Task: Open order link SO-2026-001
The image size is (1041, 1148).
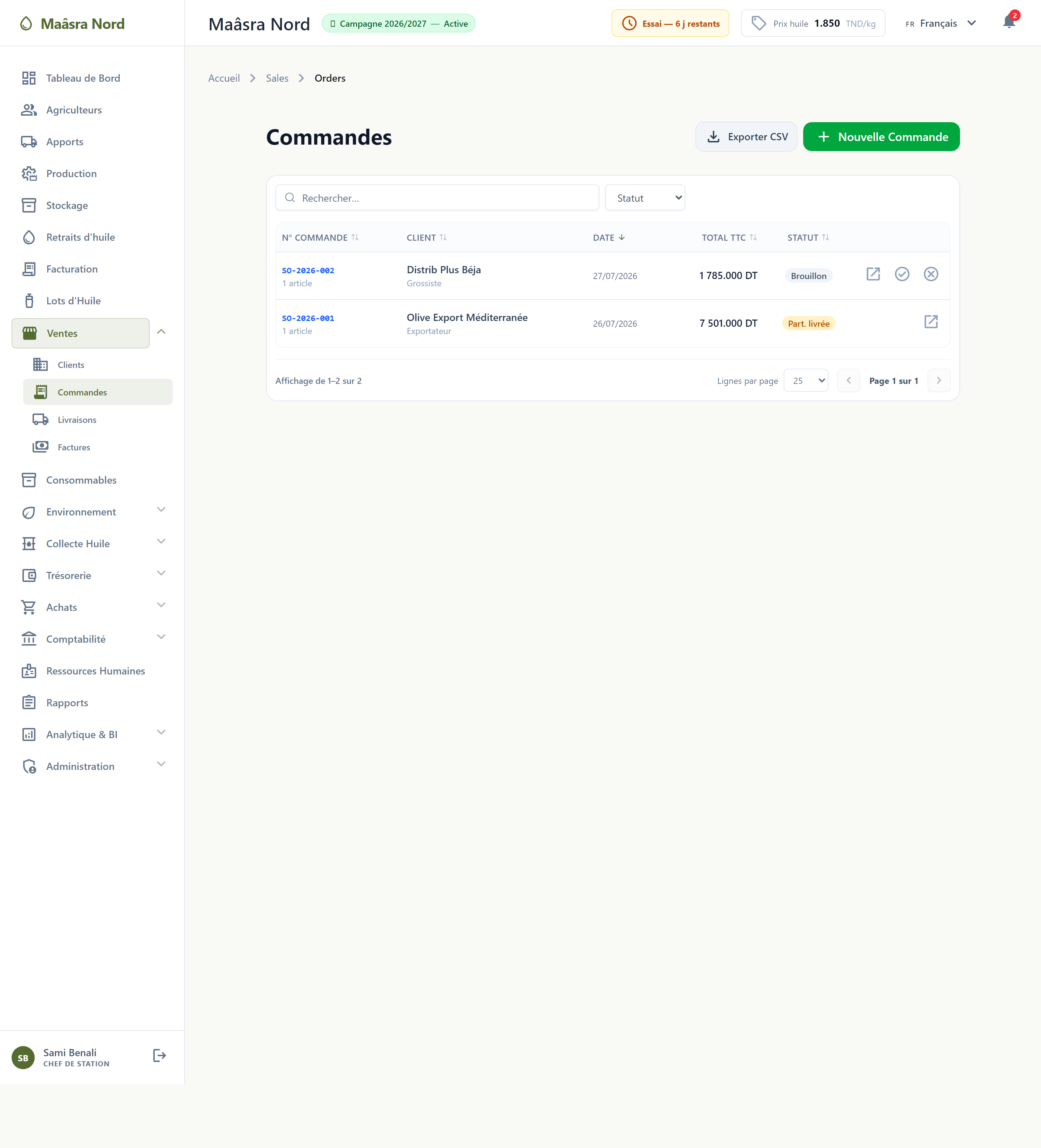Action: coord(308,318)
